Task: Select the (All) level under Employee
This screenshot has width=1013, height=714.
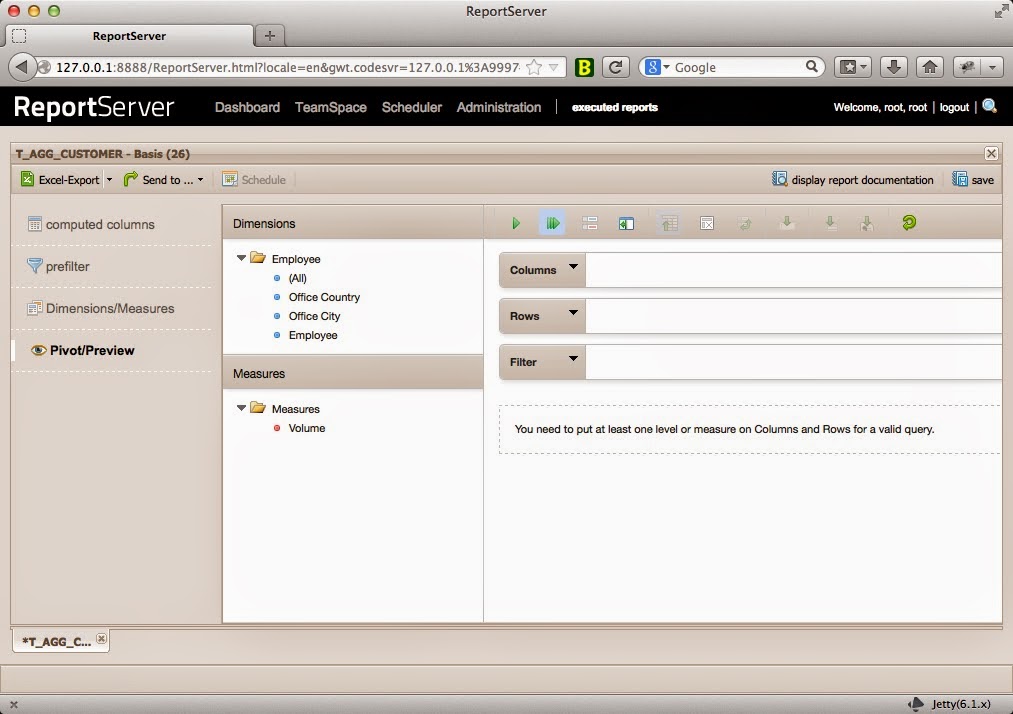Action: [x=297, y=278]
